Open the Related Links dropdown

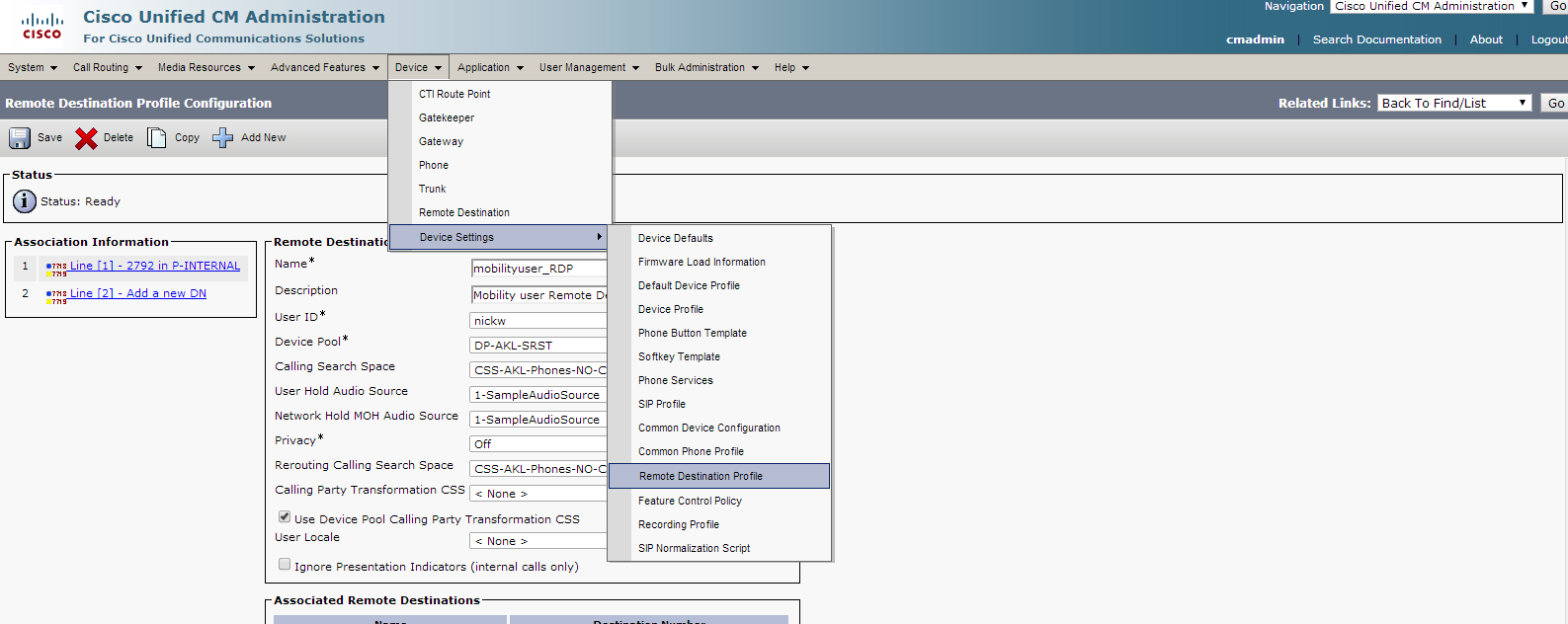tap(1454, 103)
